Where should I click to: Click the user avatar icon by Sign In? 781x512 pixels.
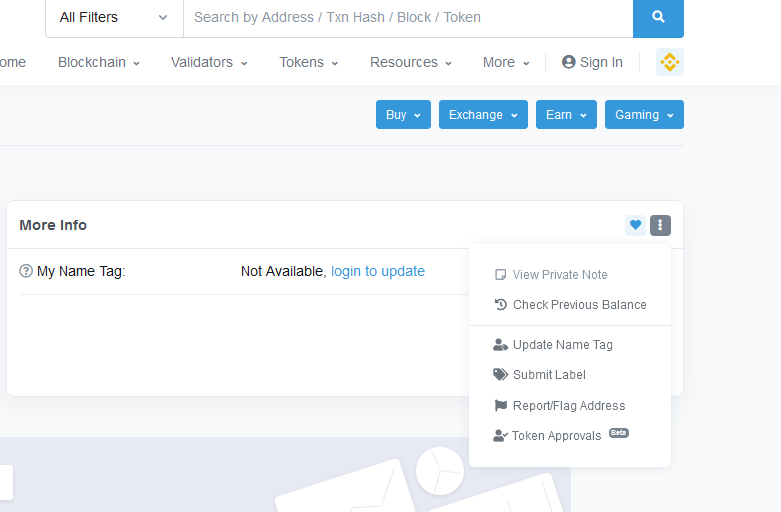(568, 62)
